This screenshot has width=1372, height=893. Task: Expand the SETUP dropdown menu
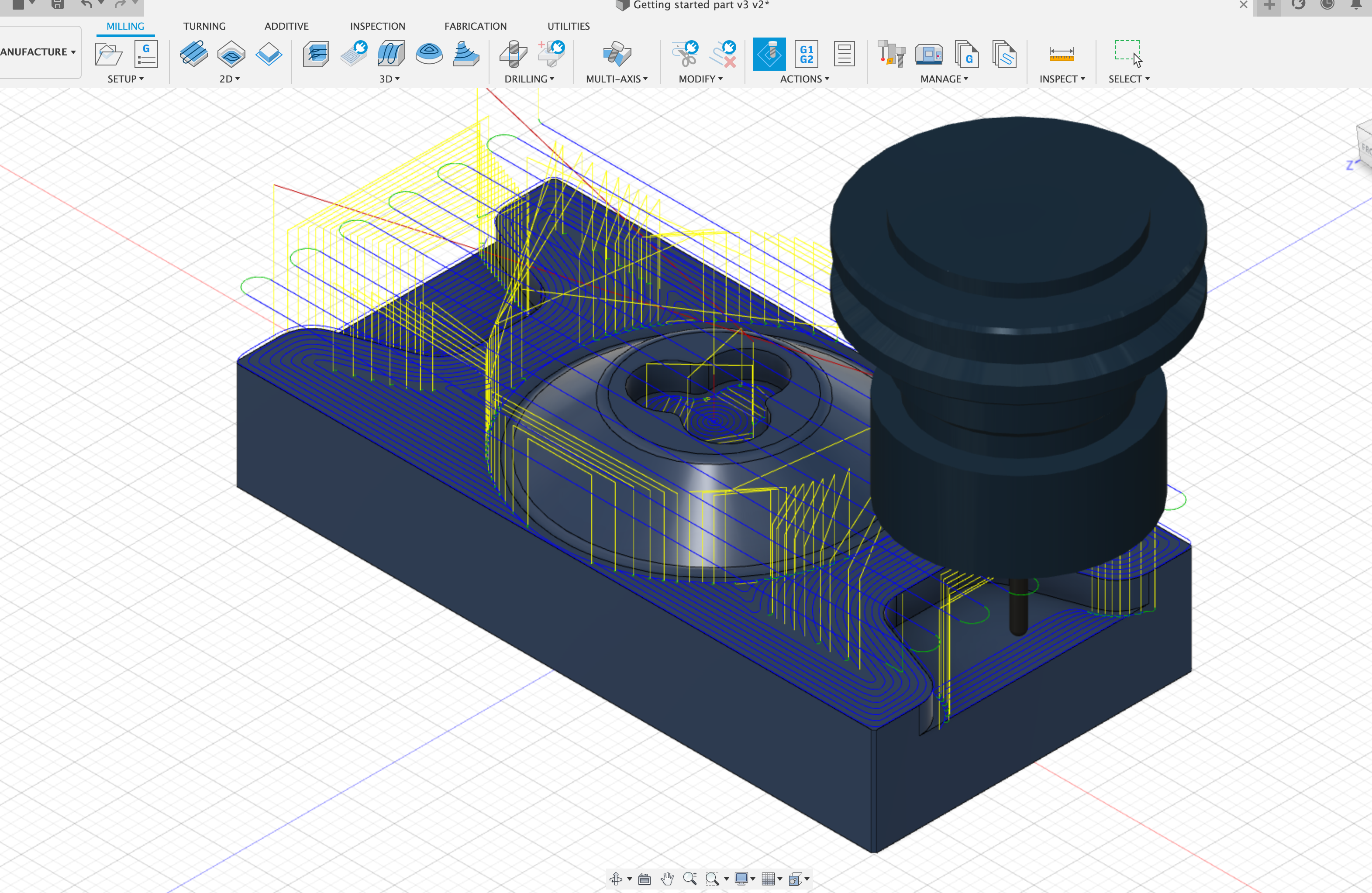pos(125,79)
